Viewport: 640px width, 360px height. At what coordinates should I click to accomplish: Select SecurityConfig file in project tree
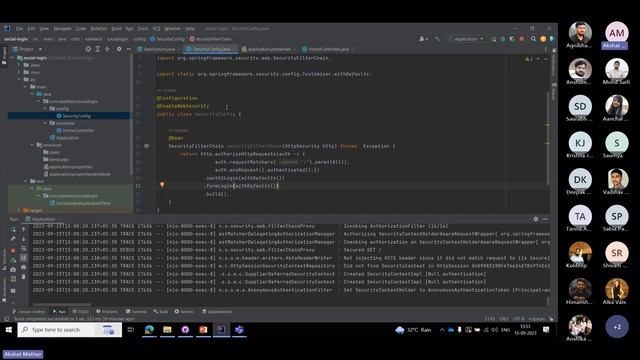pyautogui.click(x=73, y=116)
